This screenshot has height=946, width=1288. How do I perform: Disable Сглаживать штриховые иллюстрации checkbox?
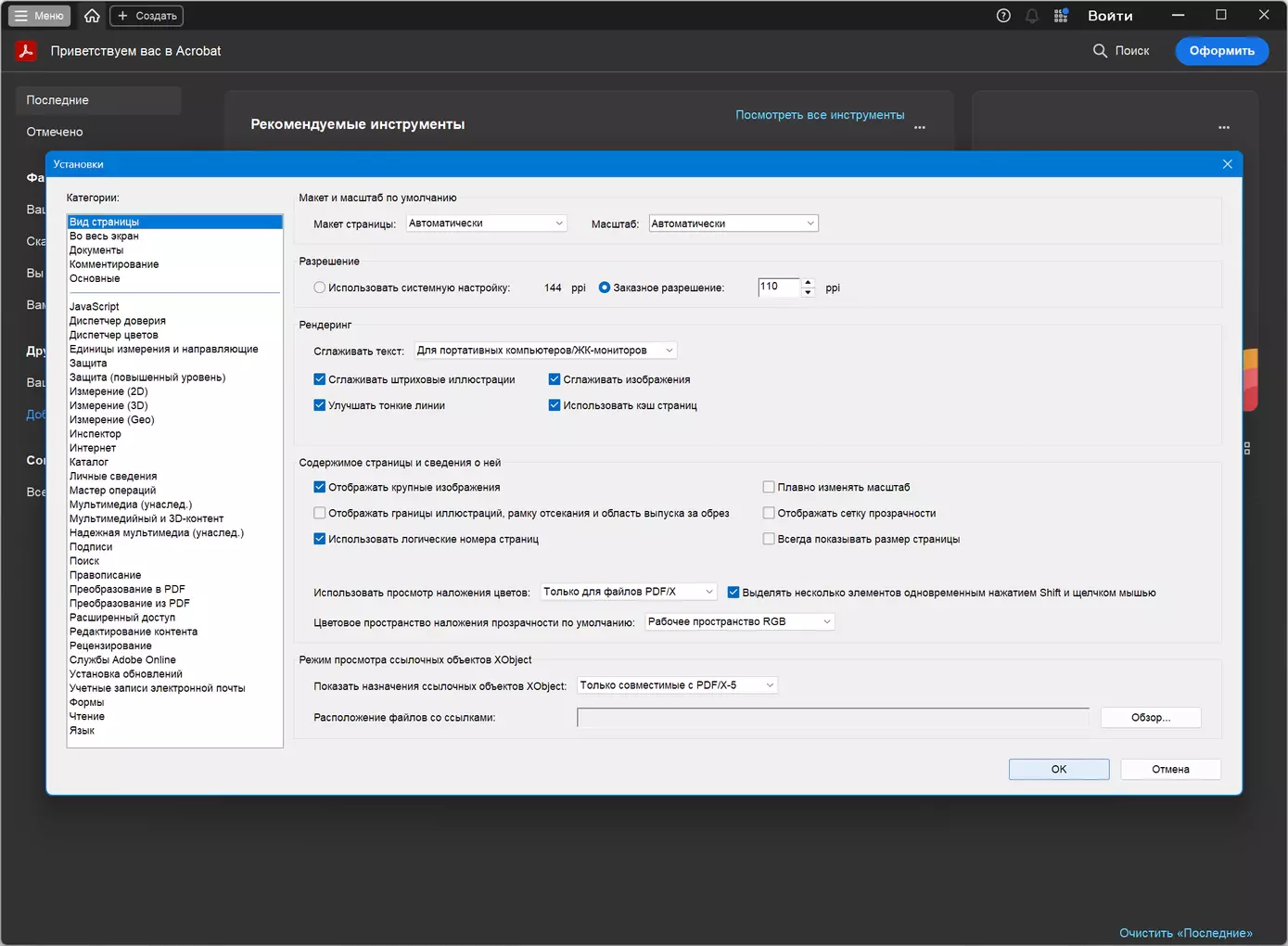click(320, 379)
